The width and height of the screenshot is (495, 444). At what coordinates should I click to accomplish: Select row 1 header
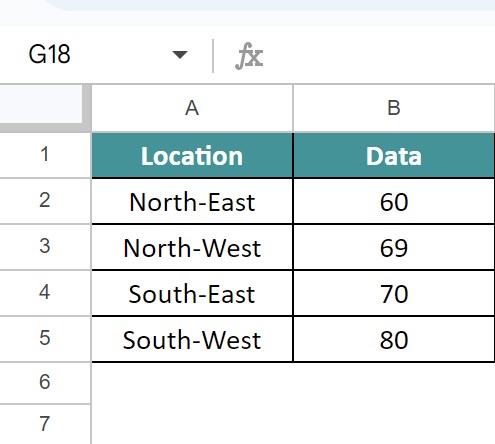[x=45, y=155]
